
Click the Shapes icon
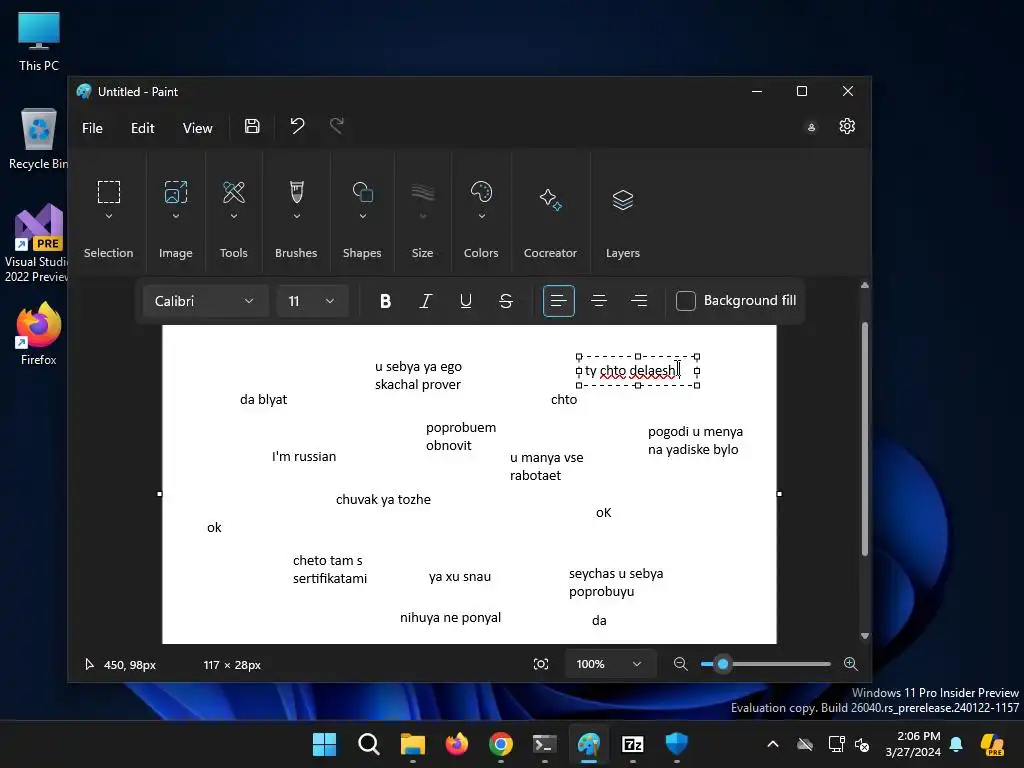[362, 192]
